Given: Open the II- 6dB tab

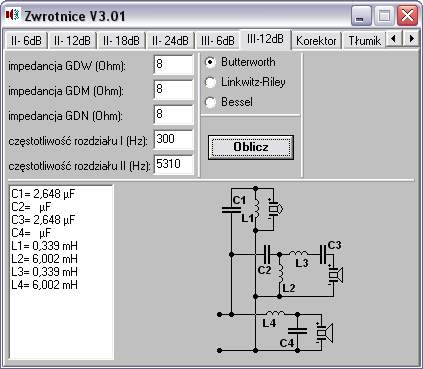Looking at the screenshot, I should 26,41.
